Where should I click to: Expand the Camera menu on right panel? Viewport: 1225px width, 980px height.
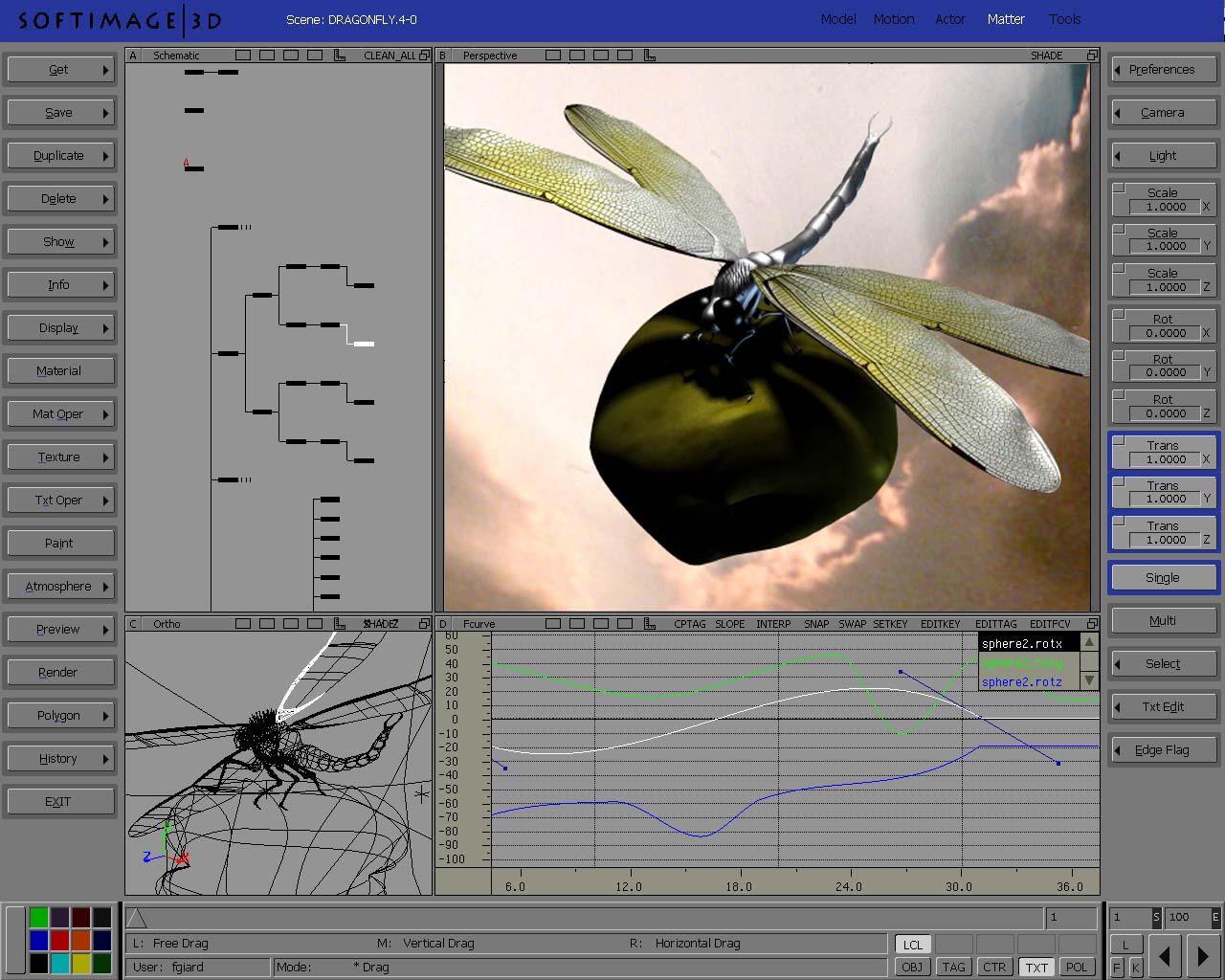(x=1162, y=113)
